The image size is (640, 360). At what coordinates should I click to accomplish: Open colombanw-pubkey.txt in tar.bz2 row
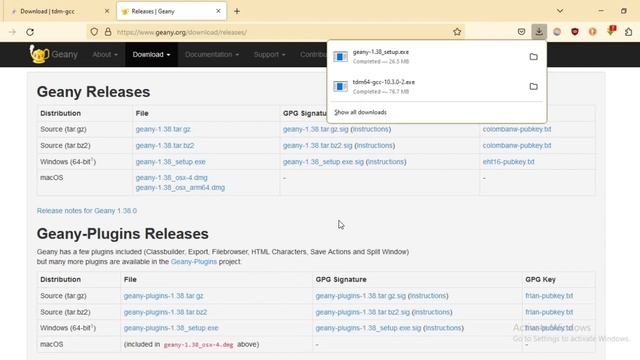[x=517, y=146]
